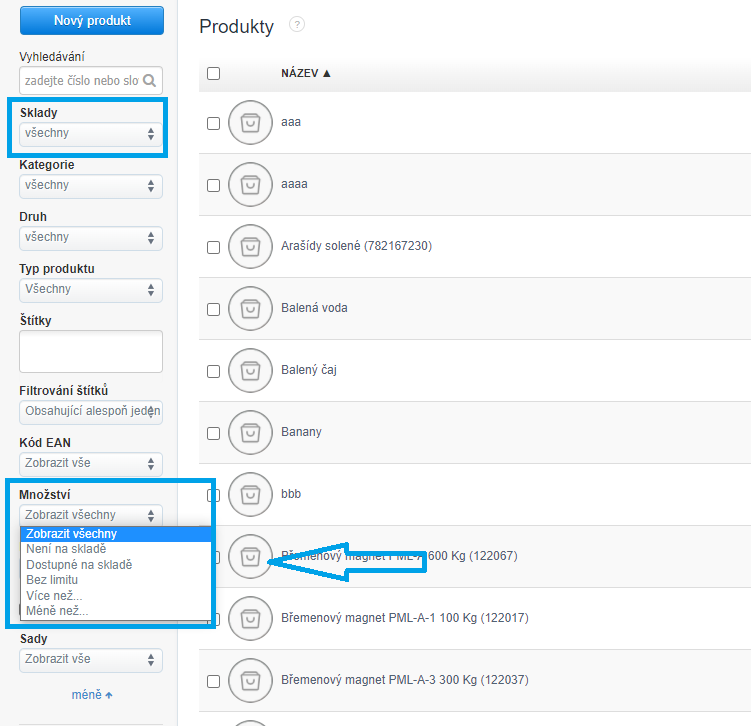Click the product icon for Banany
The image size is (751, 726).
250,432
